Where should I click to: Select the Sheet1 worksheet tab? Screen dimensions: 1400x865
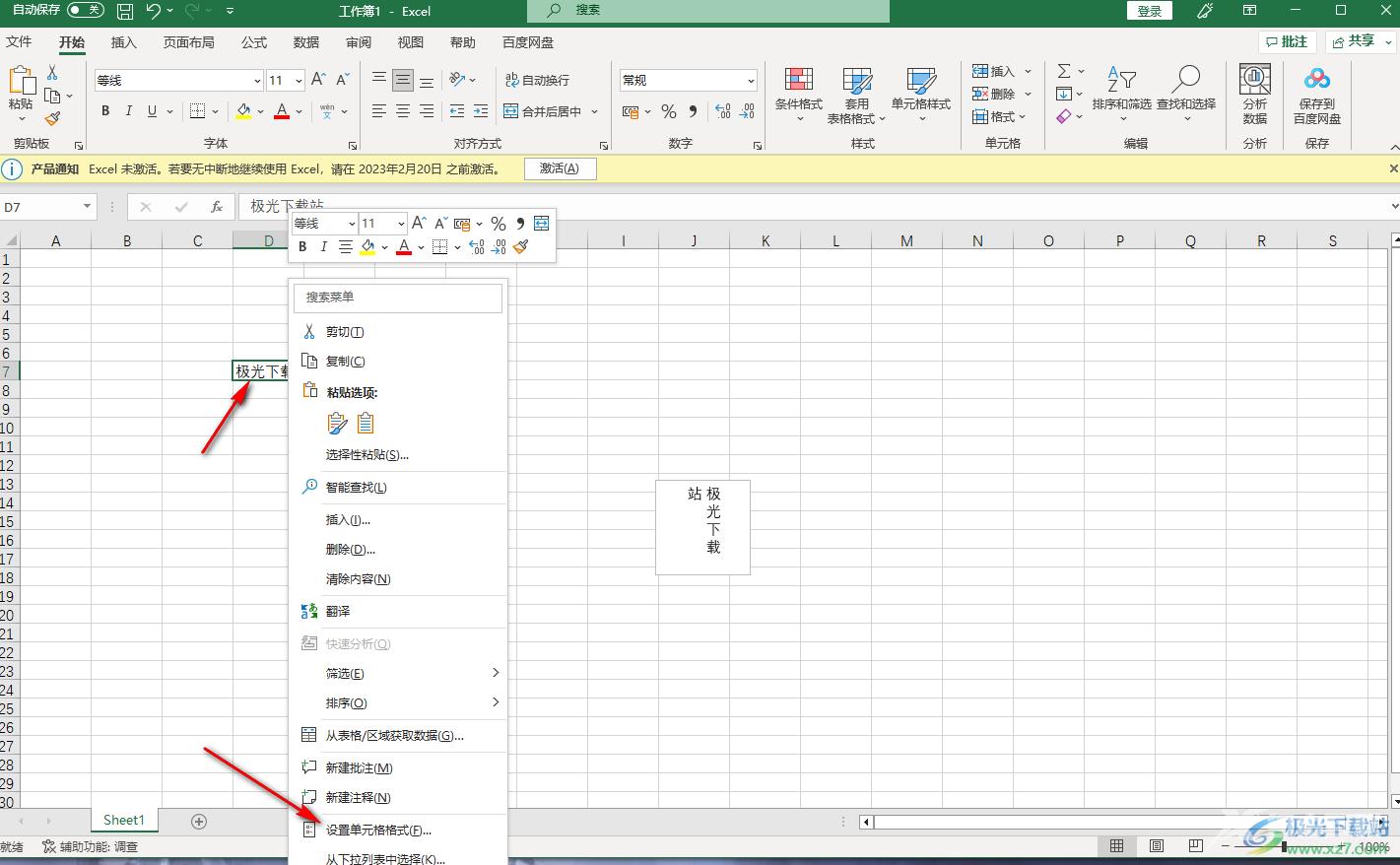tap(124, 820)
